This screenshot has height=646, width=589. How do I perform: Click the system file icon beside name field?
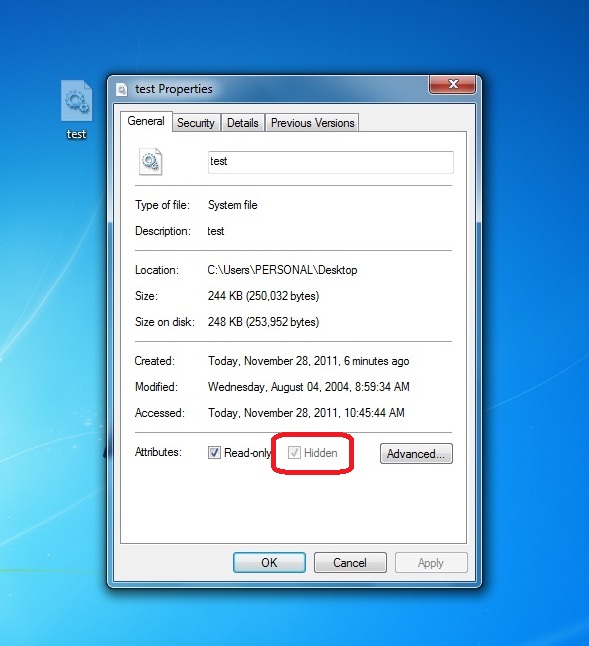coord(150,162)
